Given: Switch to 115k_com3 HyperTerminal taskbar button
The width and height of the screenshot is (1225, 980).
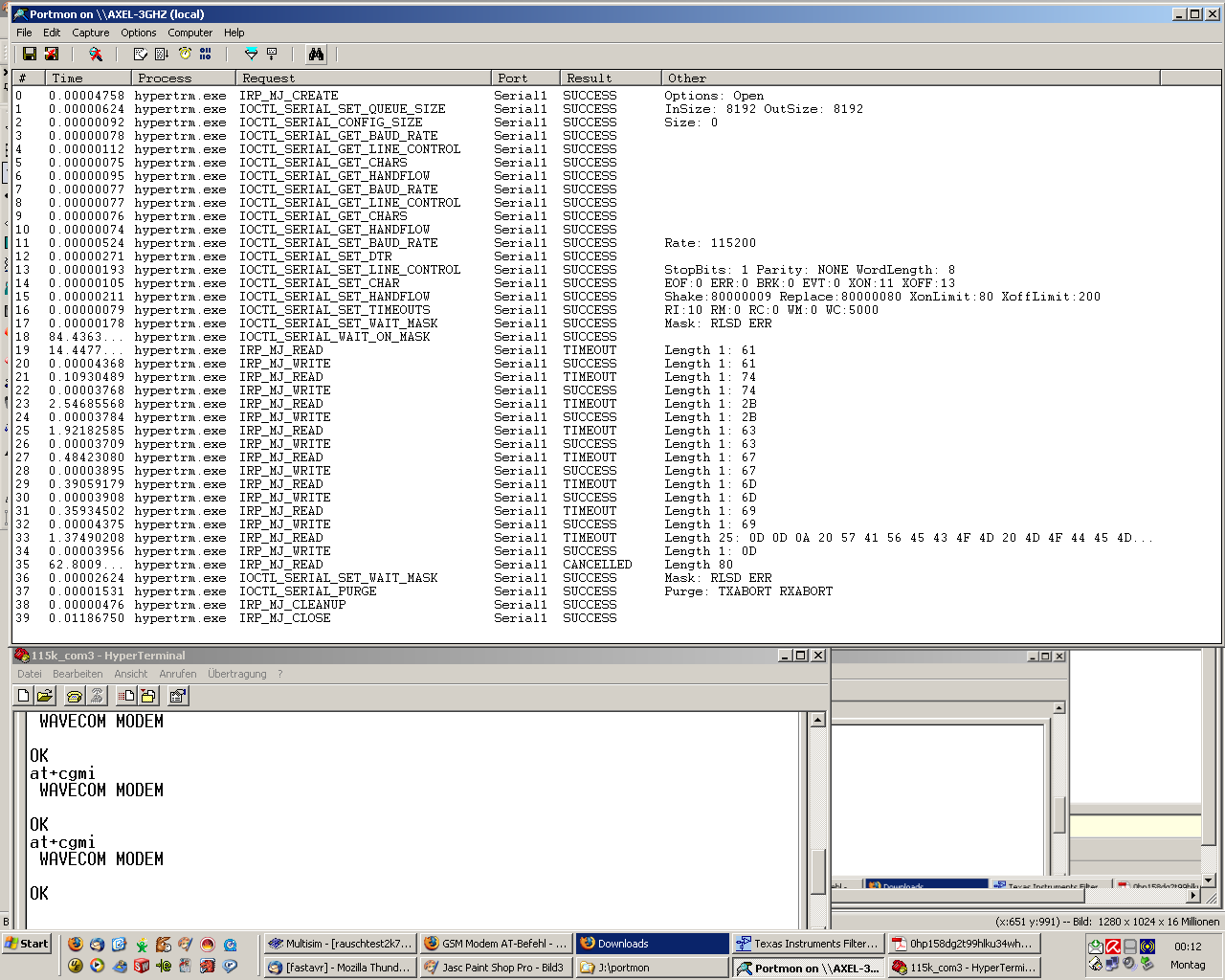Looking at the screenshot, I should click(964, 968).
